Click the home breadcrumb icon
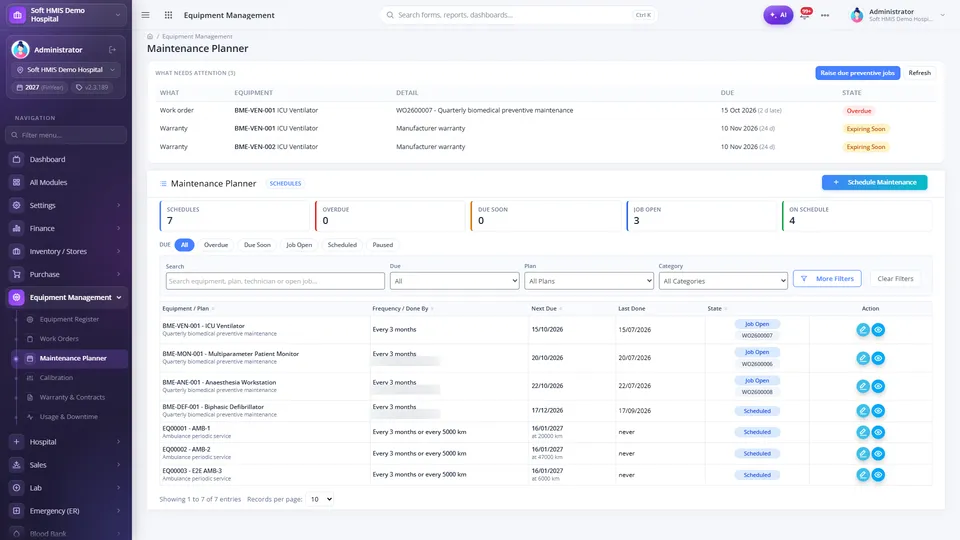960x540 pixels. [x=150, y=37]
